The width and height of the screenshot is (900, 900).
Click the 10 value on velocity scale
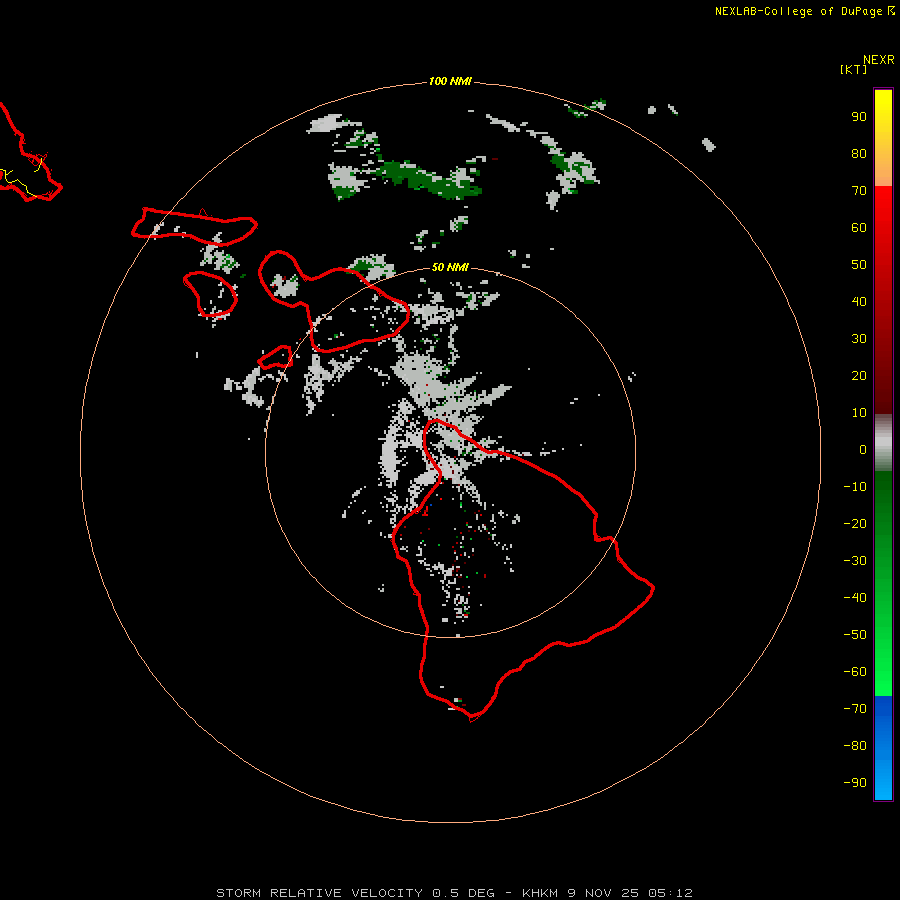pyautogui.click(x=859, y=413)
